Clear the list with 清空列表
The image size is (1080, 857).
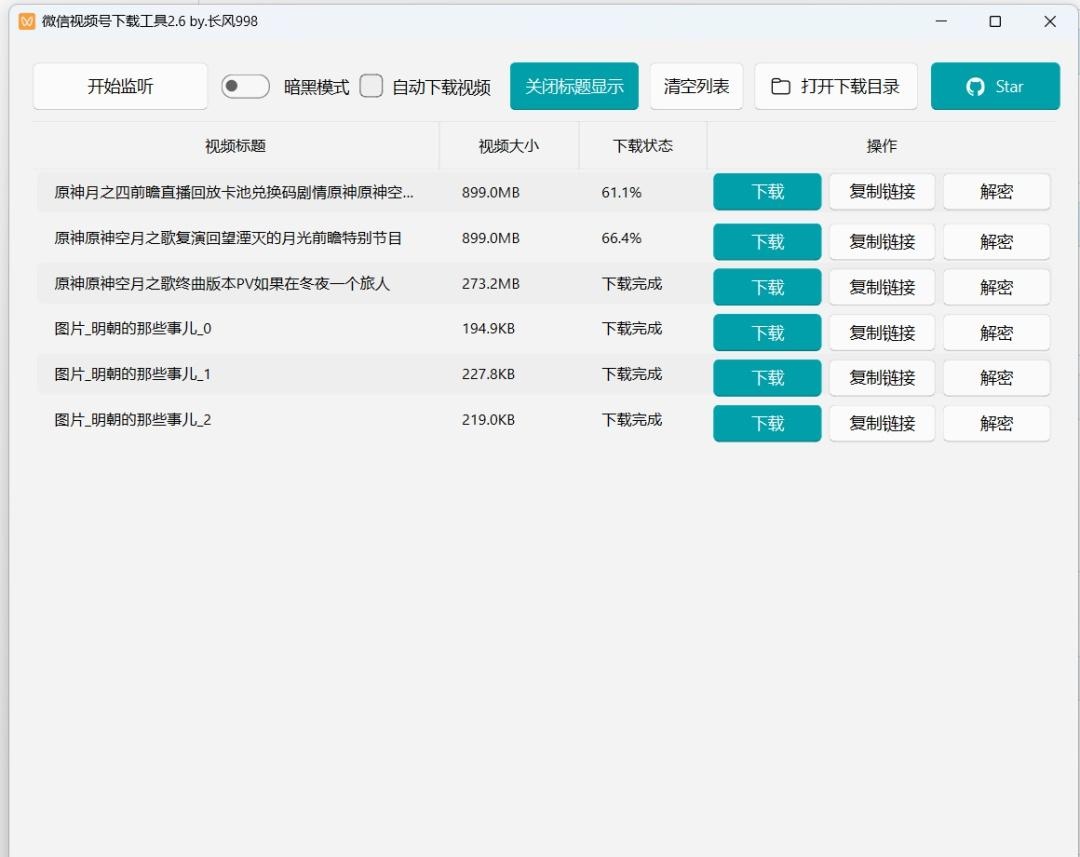coord(696,86)
